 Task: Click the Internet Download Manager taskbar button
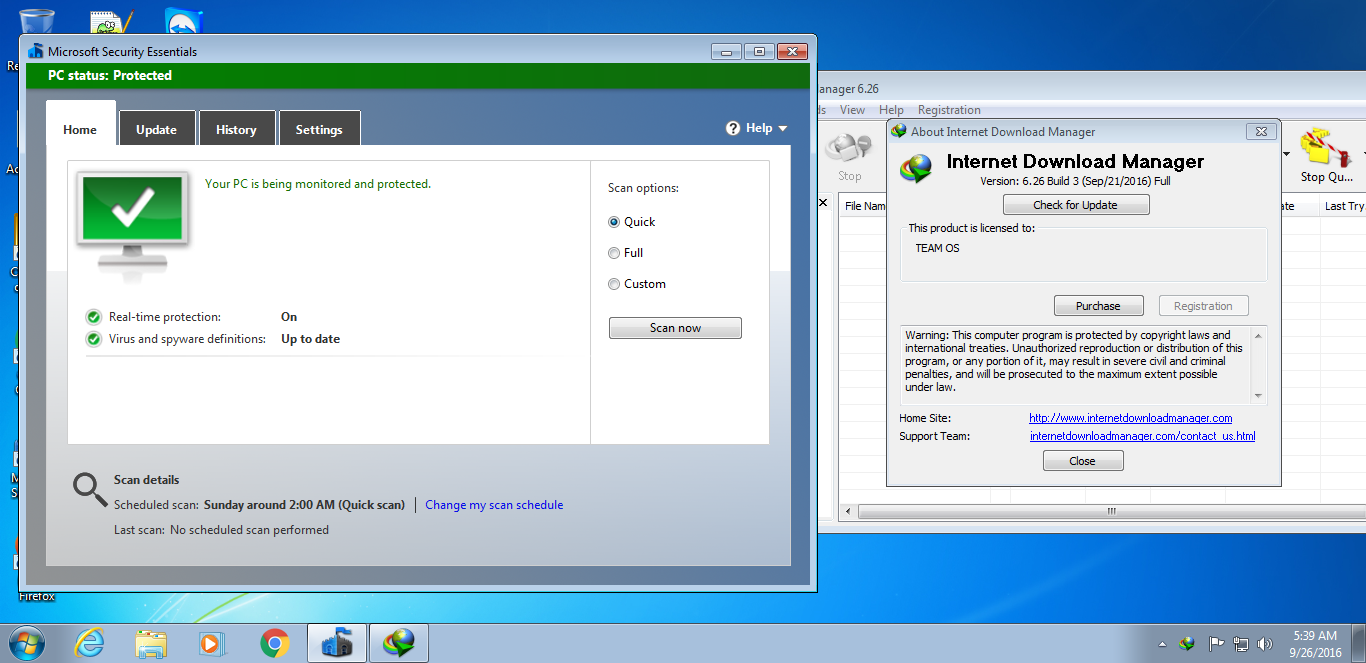[x=399, y=643]
